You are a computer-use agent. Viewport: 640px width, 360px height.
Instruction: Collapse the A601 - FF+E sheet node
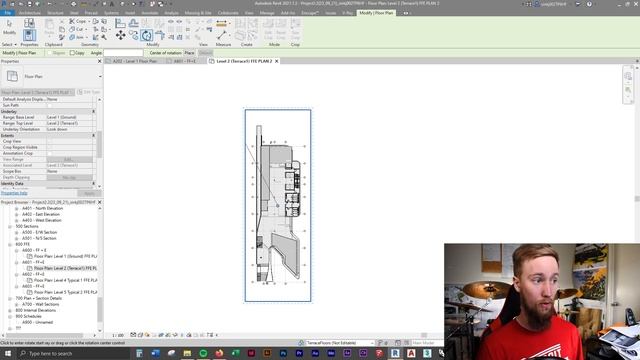(17, 262)
